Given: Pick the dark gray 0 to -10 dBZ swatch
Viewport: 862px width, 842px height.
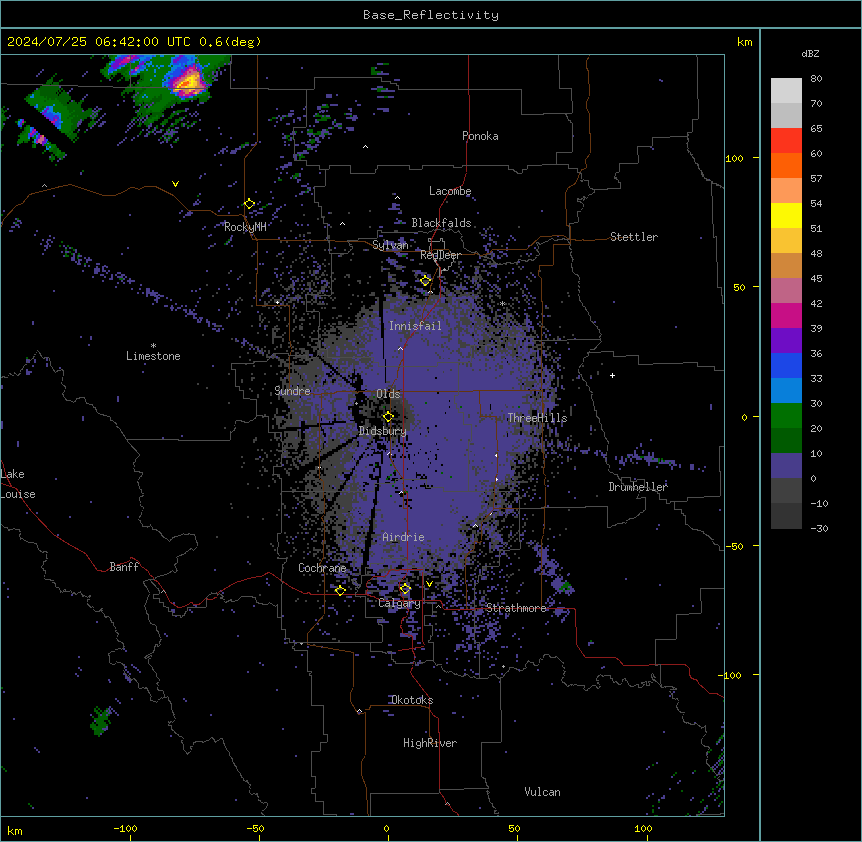Looking at the screenshot, I should pos(786,491).
